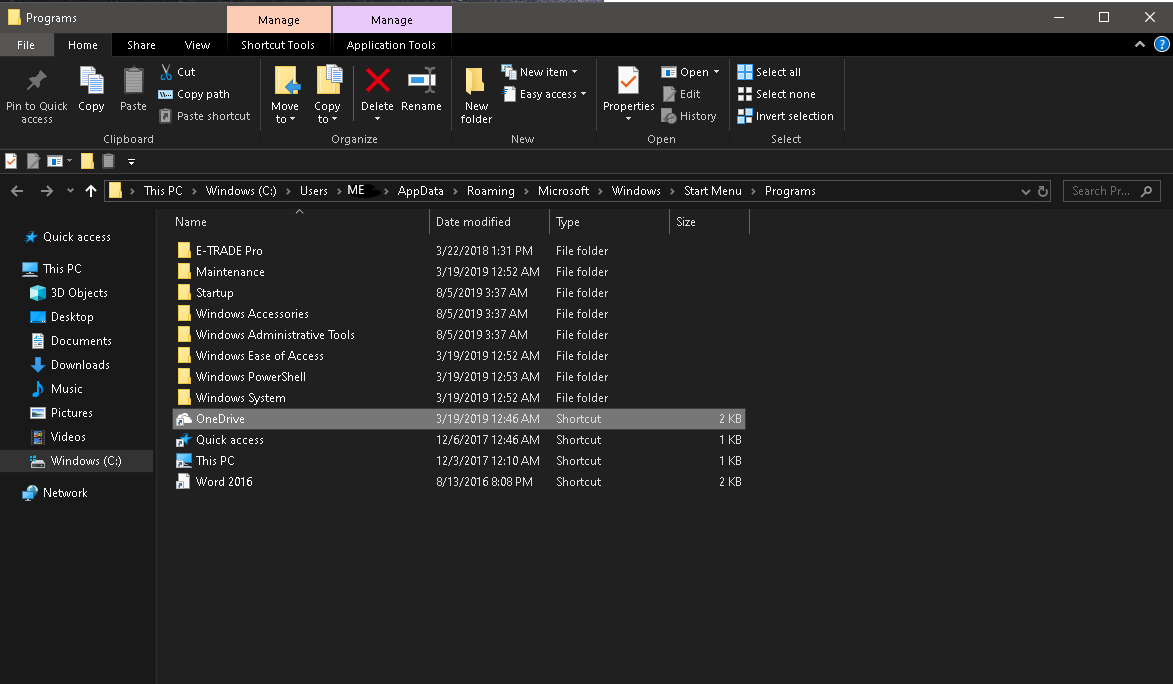
Task: Click the Edit ribbon button
Action: click(682, 94)
